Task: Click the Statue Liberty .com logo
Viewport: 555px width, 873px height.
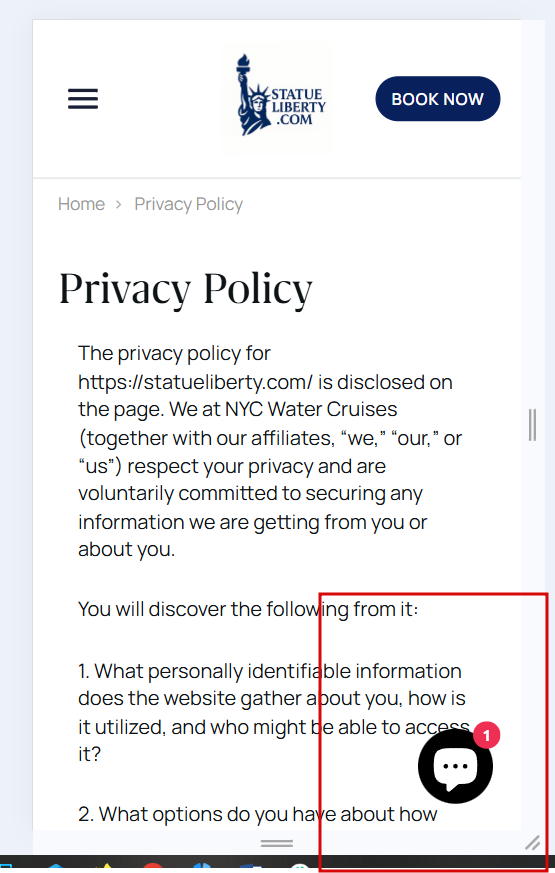Action: tap(277, 99)
